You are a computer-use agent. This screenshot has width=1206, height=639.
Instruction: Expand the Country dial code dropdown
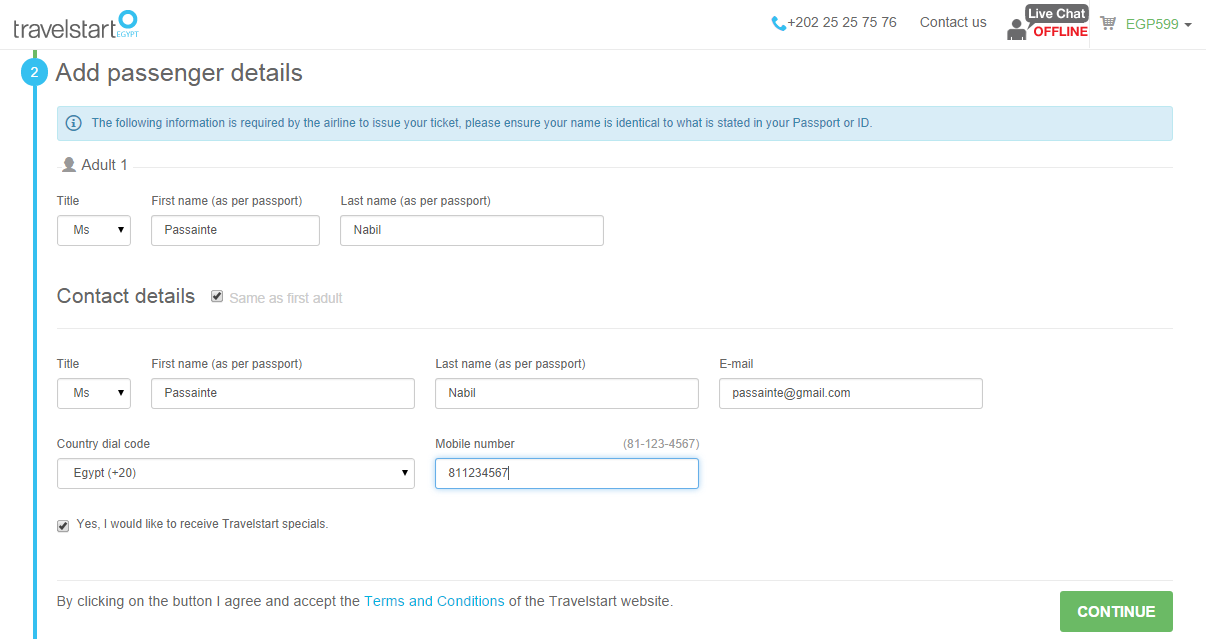(x=236, y=473)
